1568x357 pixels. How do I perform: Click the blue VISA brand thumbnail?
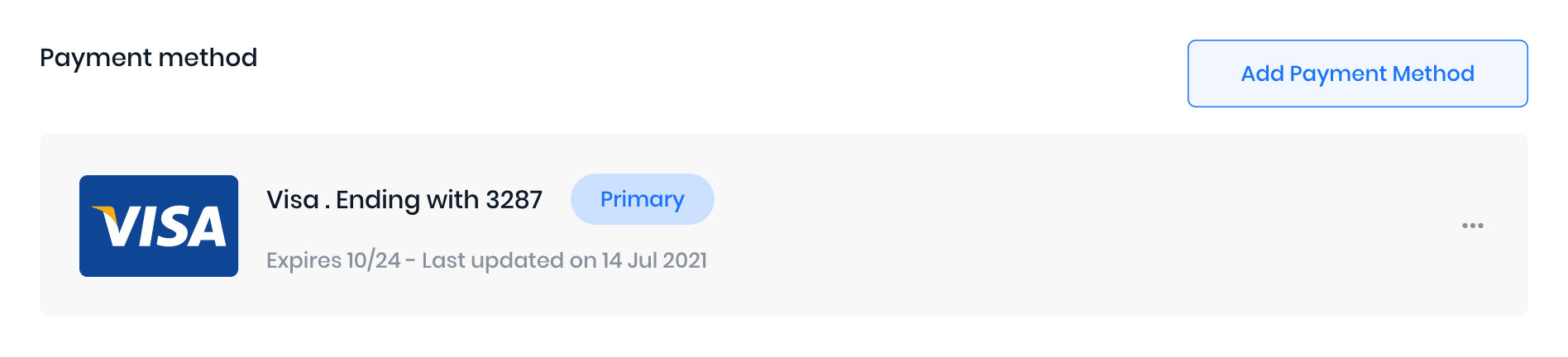point(159,226)
